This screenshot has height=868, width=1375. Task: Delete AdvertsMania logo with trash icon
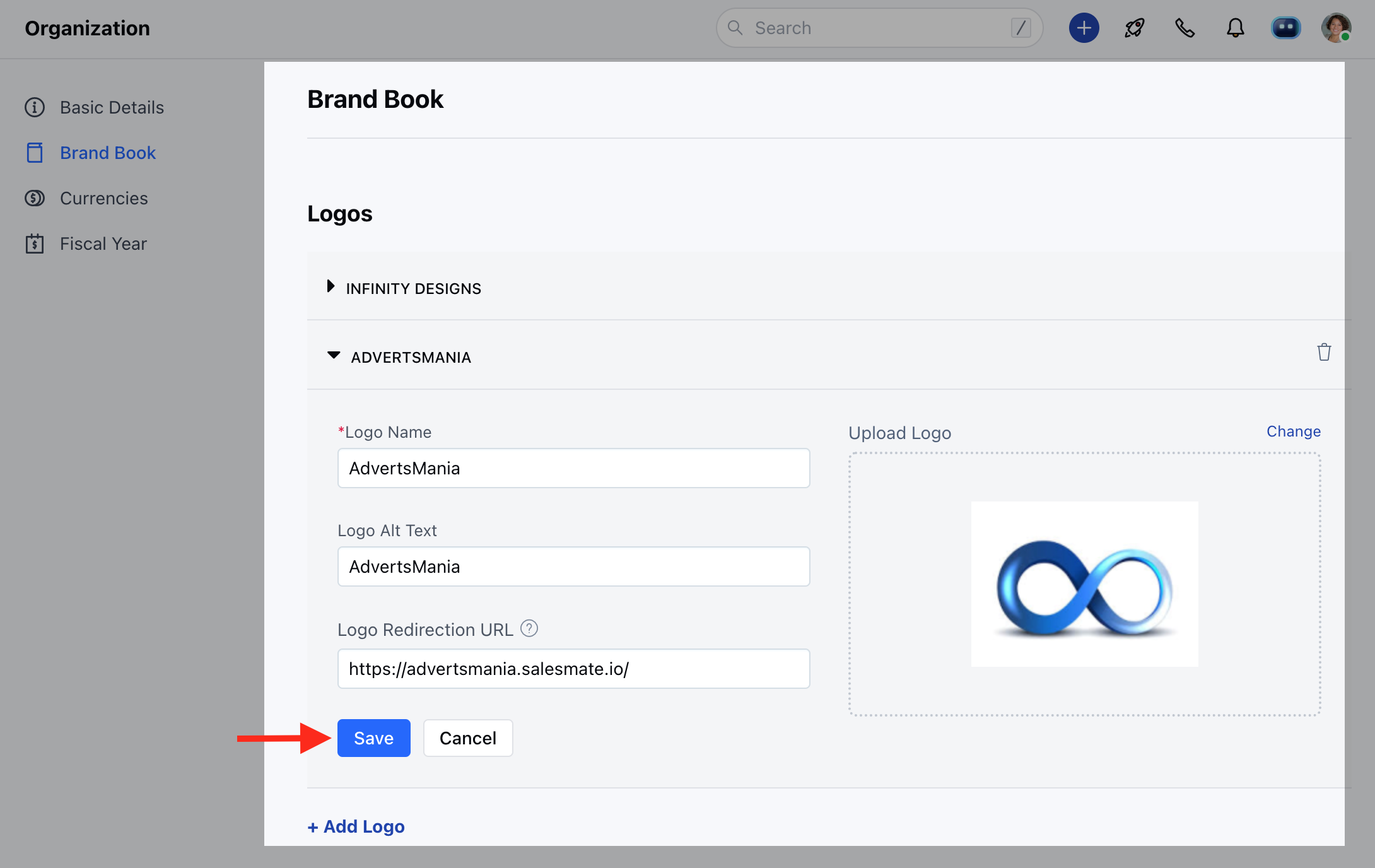click(1324, 352)
